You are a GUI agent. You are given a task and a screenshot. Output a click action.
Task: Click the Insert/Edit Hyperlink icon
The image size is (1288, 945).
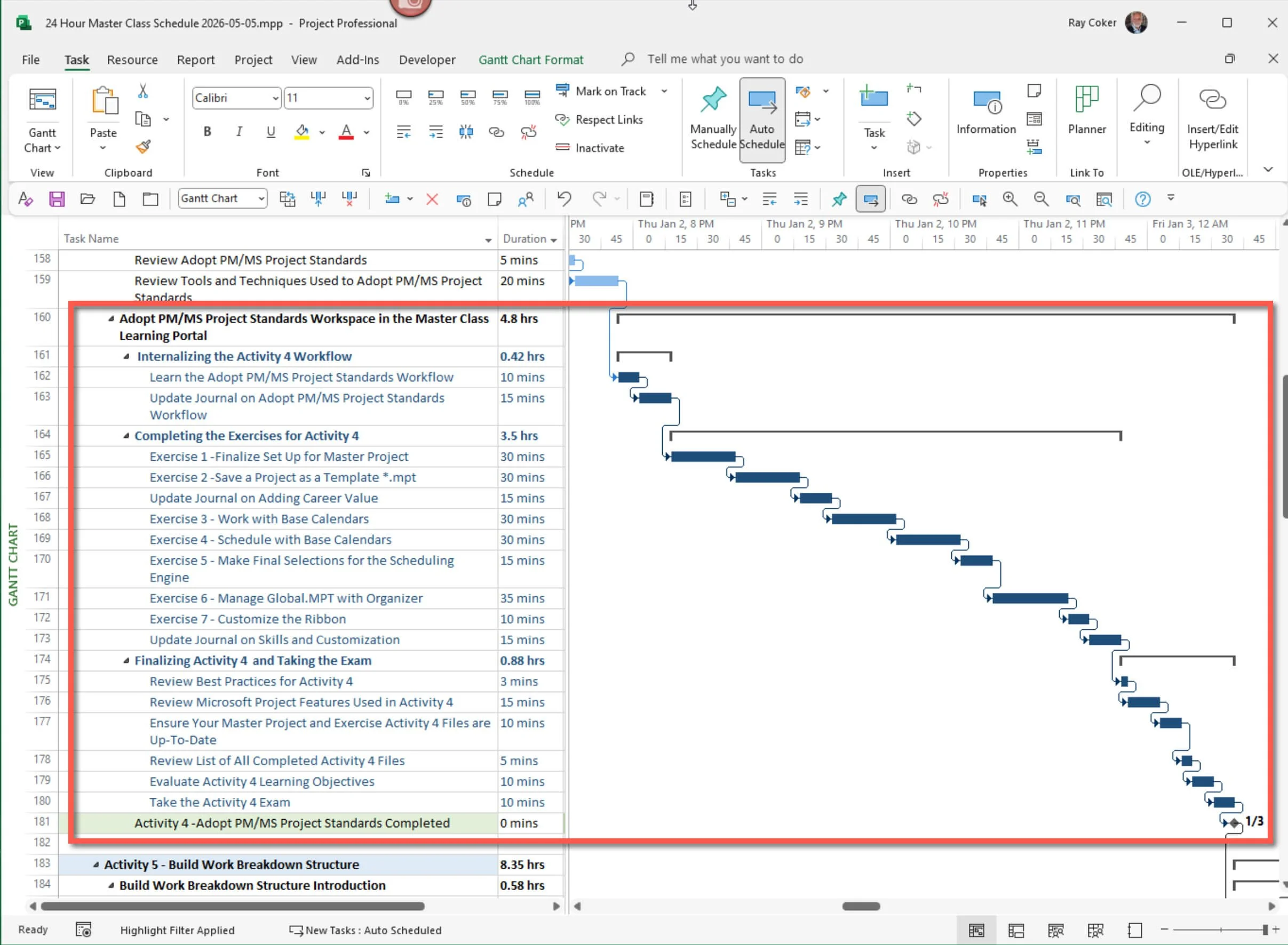pyautogui.click(x=1212, y=119)
